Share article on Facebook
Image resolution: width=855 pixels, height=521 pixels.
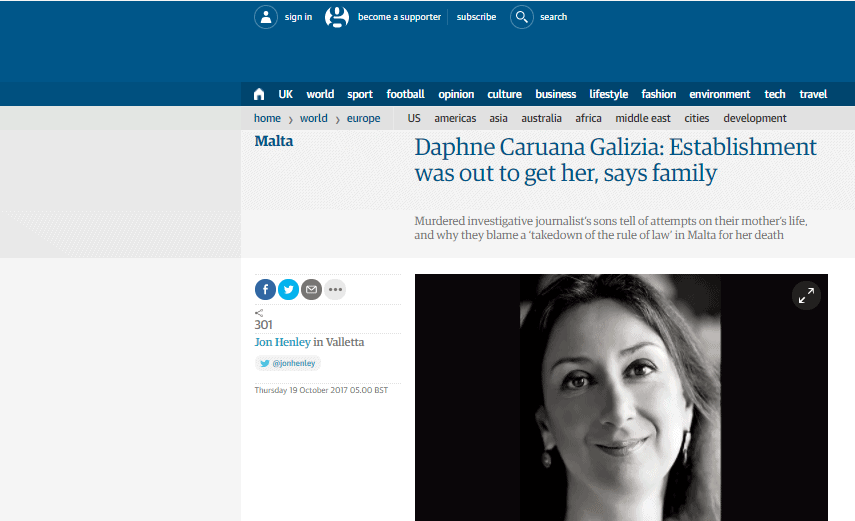(x=265, y=290)
